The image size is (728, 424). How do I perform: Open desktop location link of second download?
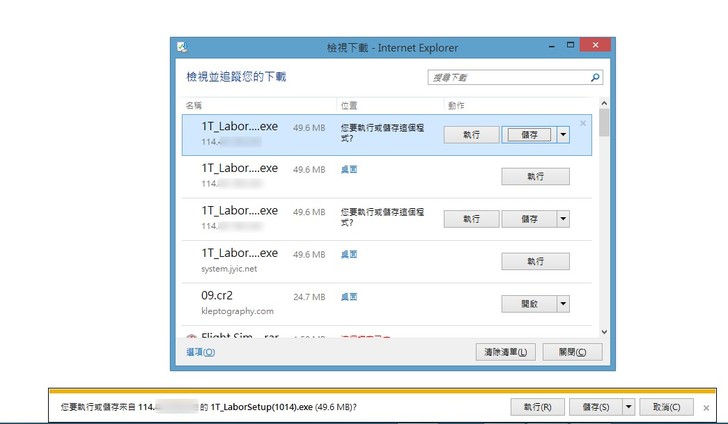tap(349, 170)
